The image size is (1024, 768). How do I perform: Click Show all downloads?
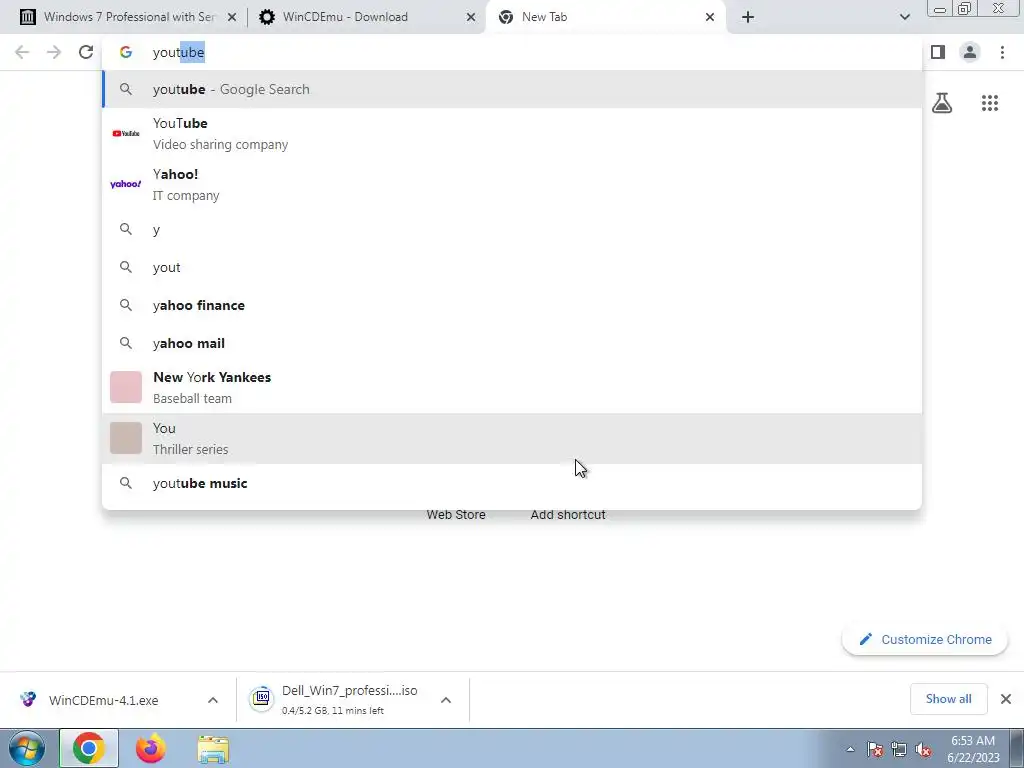(948, 699)
